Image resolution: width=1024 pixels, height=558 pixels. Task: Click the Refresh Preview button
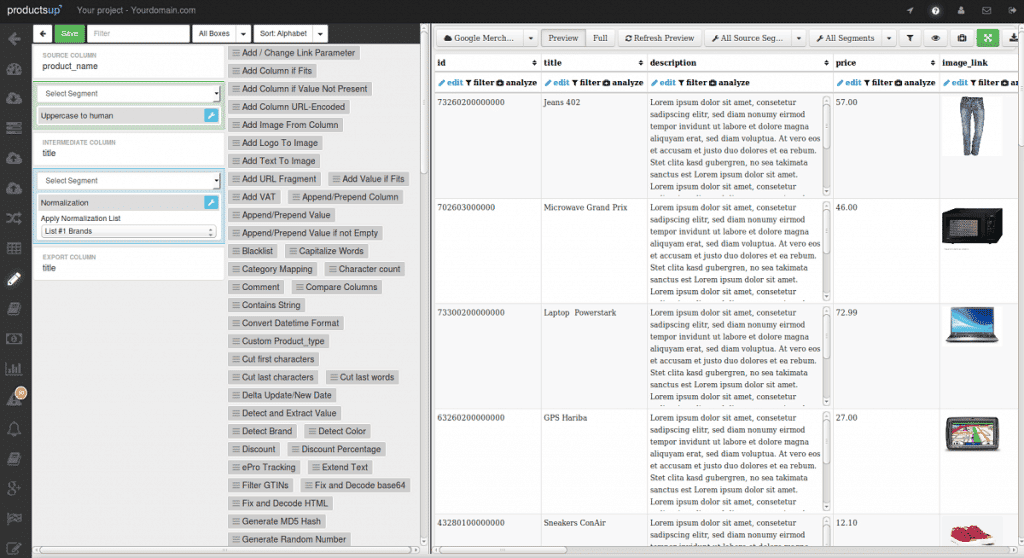[660, 38]
